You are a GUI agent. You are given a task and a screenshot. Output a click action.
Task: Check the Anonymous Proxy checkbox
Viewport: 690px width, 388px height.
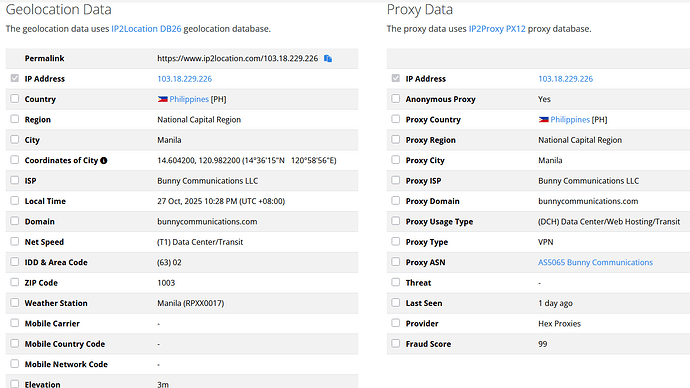point(396,99)
